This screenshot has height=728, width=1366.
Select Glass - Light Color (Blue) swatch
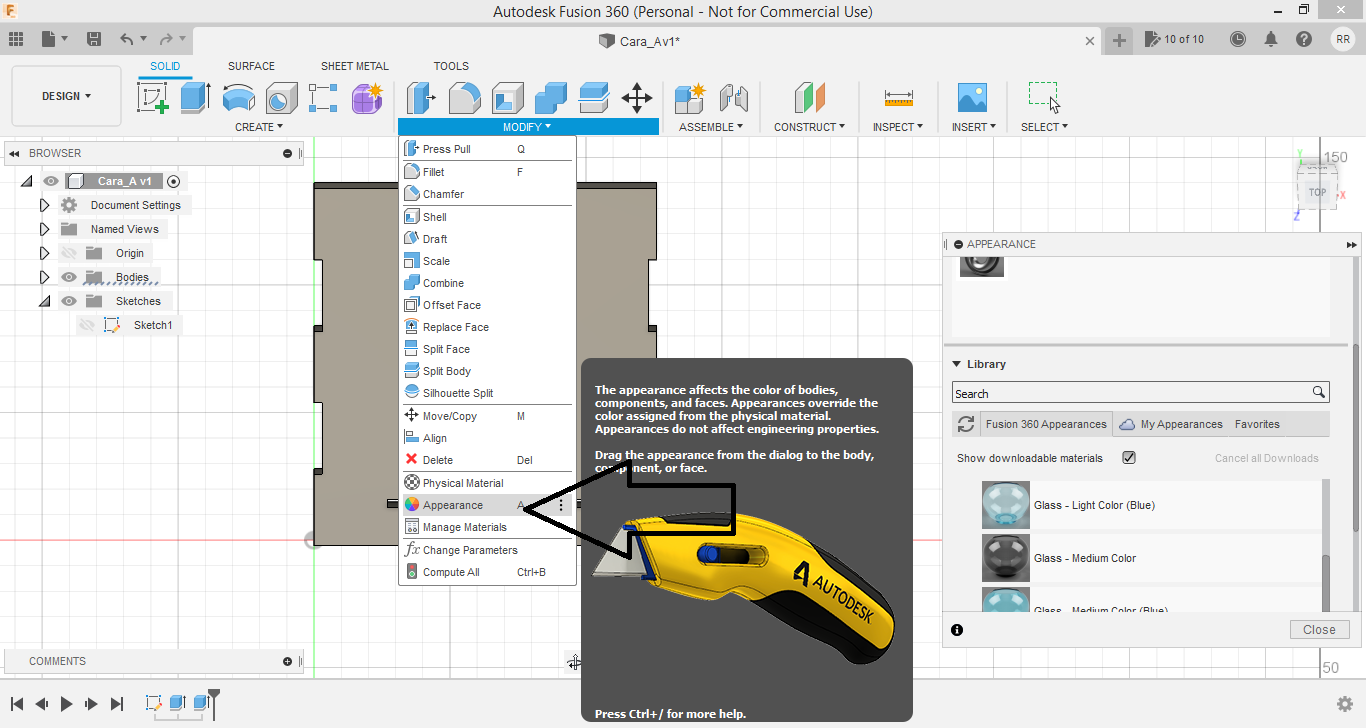tap(1006, 505)
